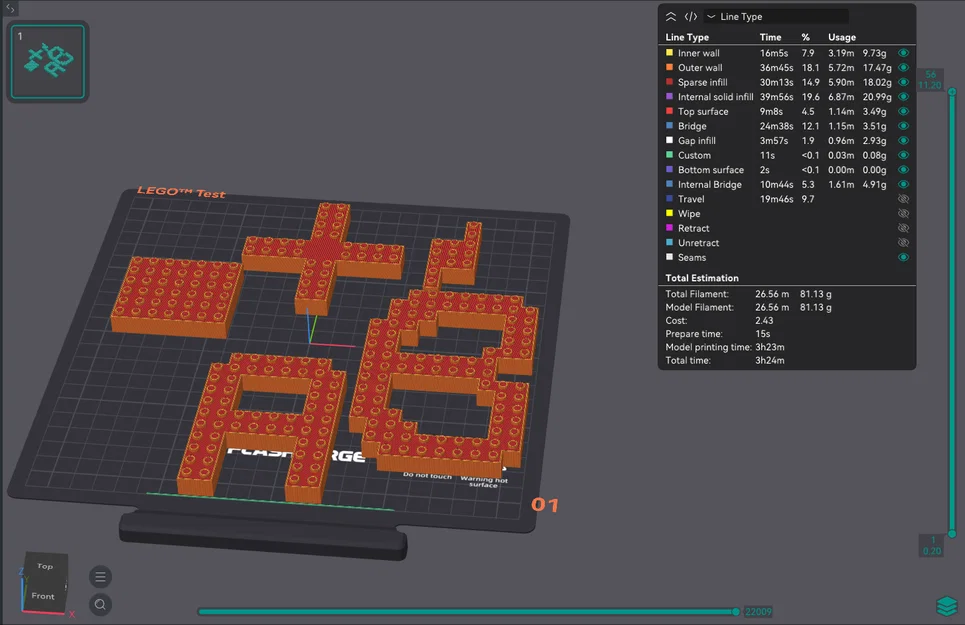Click the Time column header
The height and width of the screenshot is (625, 965).
[770, 38]
